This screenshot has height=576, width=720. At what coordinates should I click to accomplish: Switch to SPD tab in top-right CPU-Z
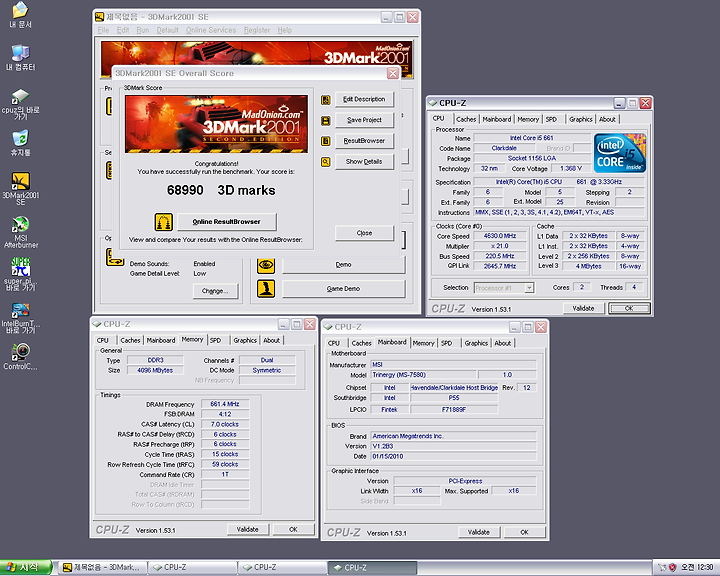[551, 119]
